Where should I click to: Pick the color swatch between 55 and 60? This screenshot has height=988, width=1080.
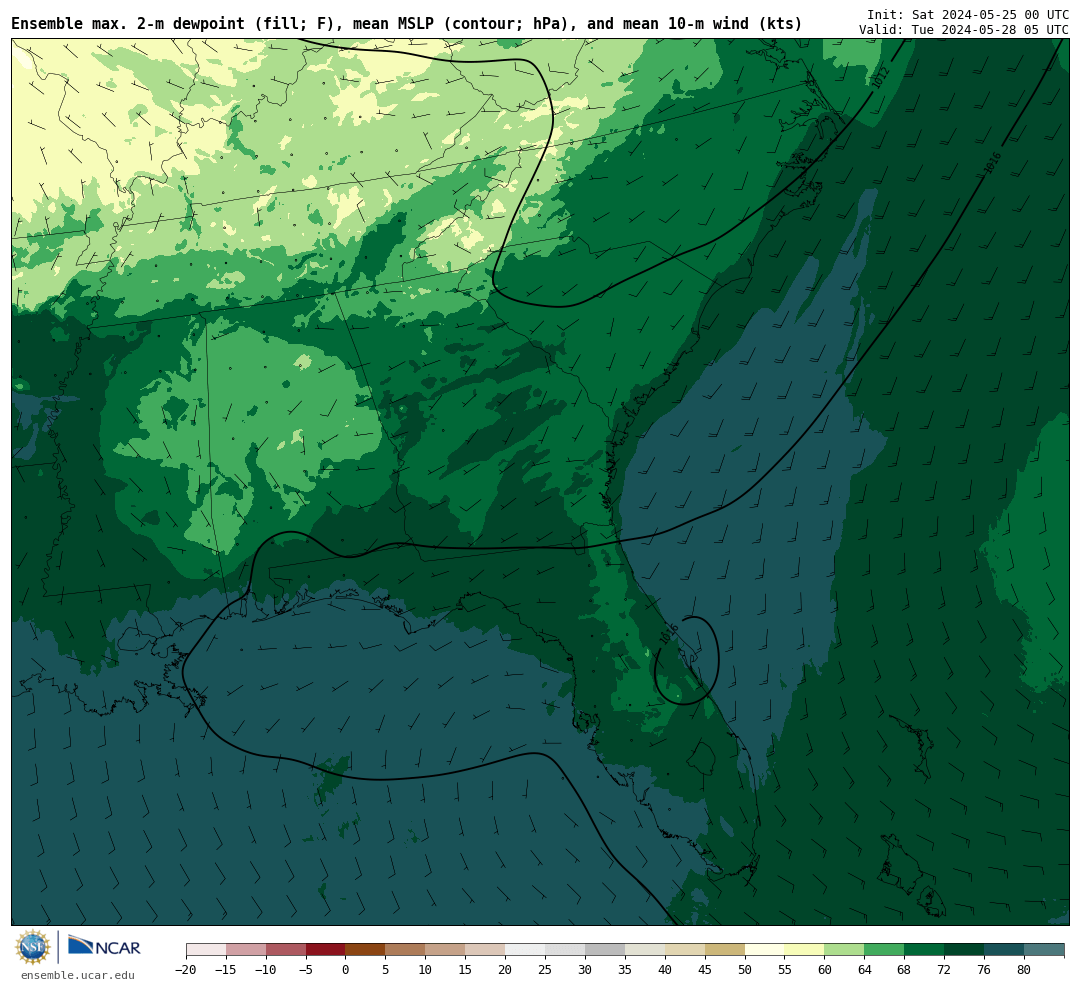804,950
